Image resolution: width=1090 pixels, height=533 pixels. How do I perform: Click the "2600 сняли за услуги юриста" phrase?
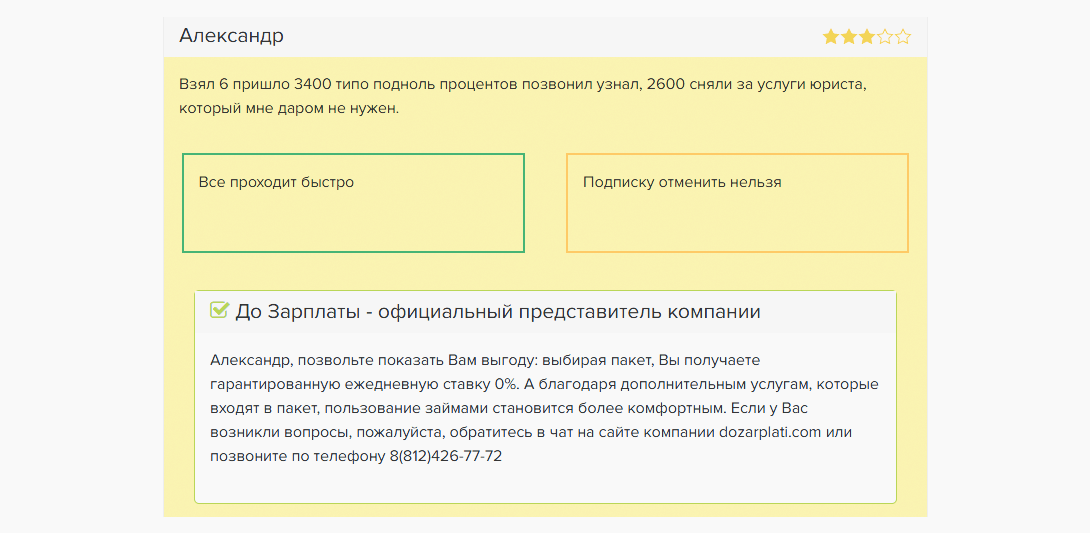tap(754, 85)
